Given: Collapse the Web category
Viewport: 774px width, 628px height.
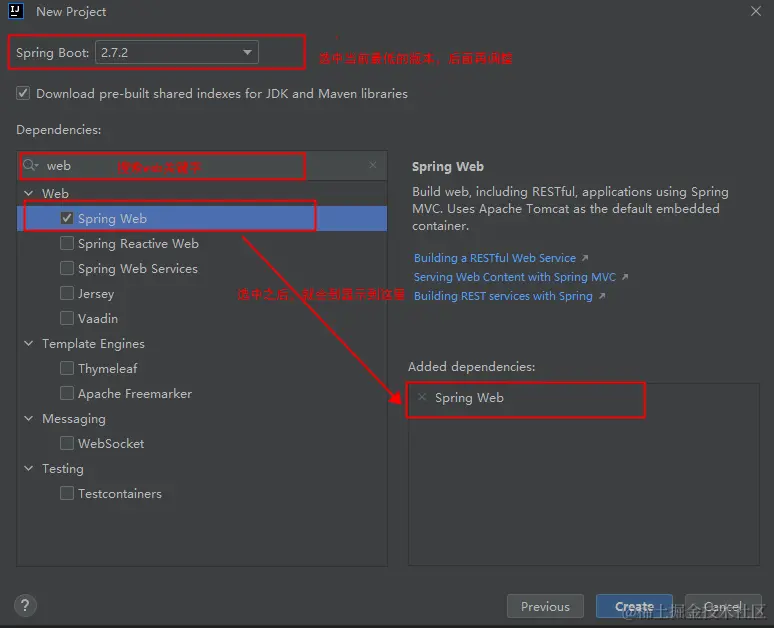Looking at the screenshot, I should 29,193.
